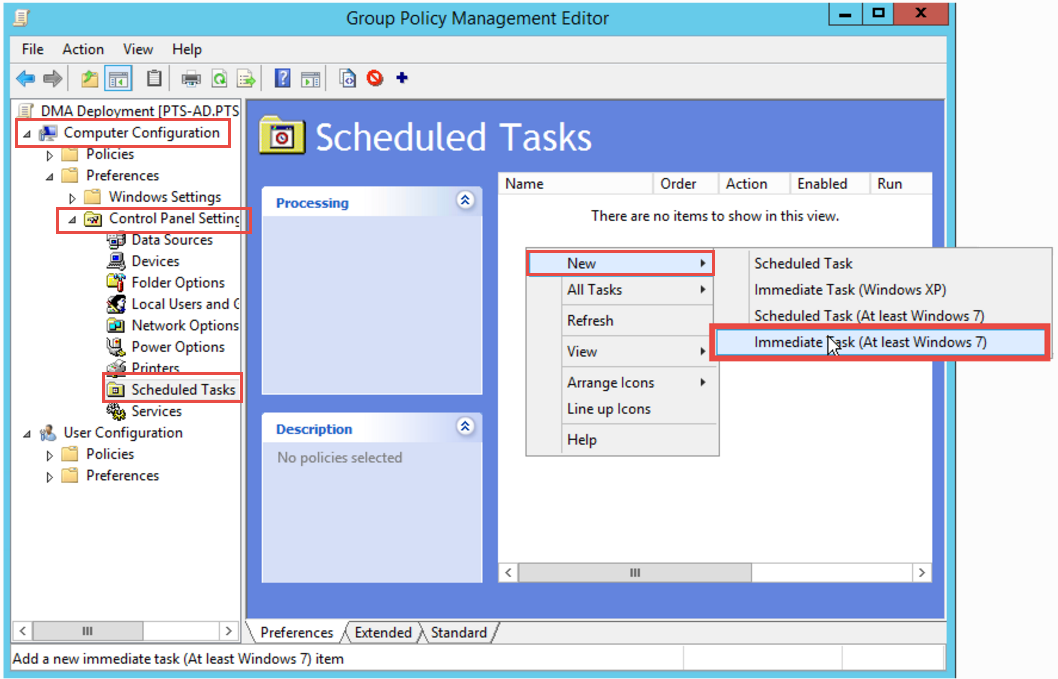This screenshot has width=1058, height=679.
Task: Switch to the Extended tab
Action: 383,633
